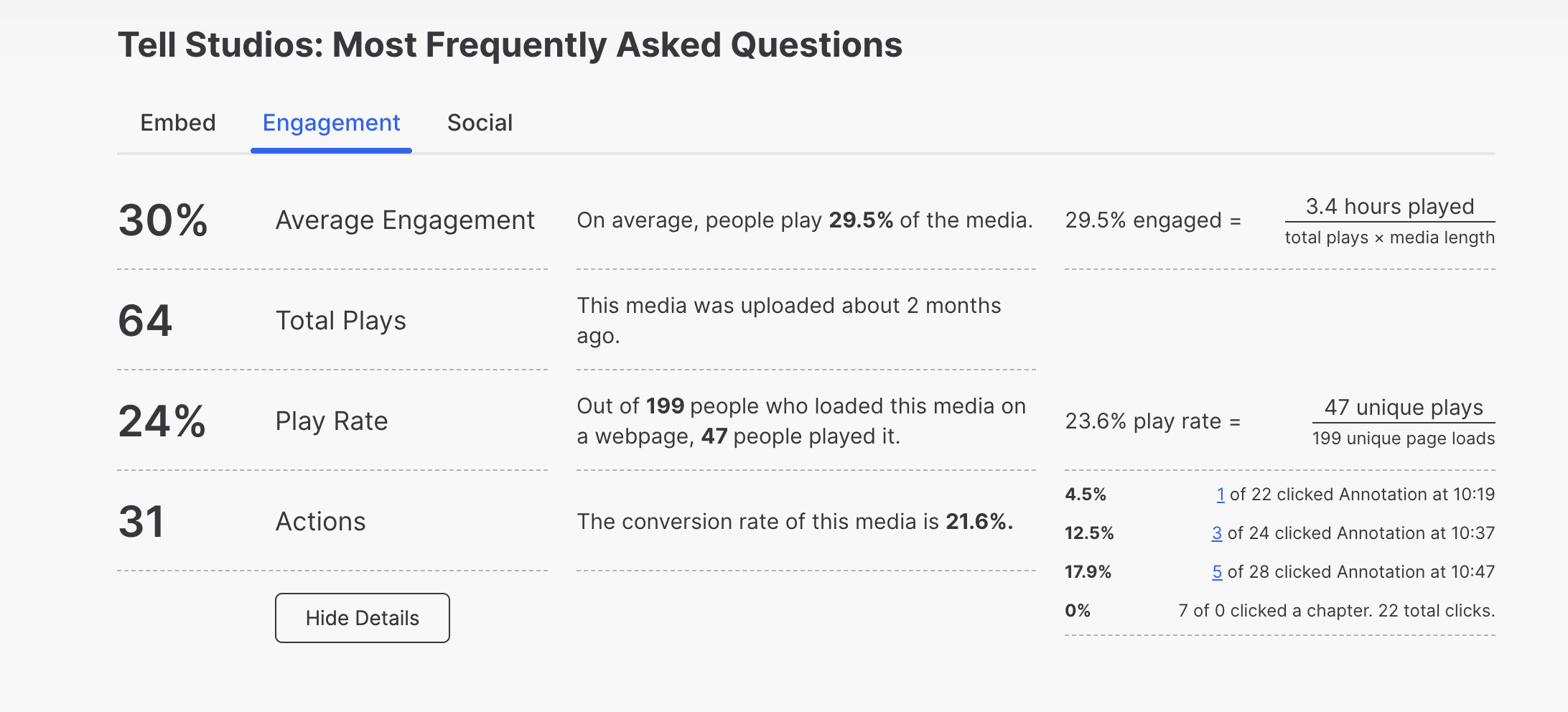Screen dimensions: 1568x712
Task: Click the Tell Studios page title
Action: [510, 44]
